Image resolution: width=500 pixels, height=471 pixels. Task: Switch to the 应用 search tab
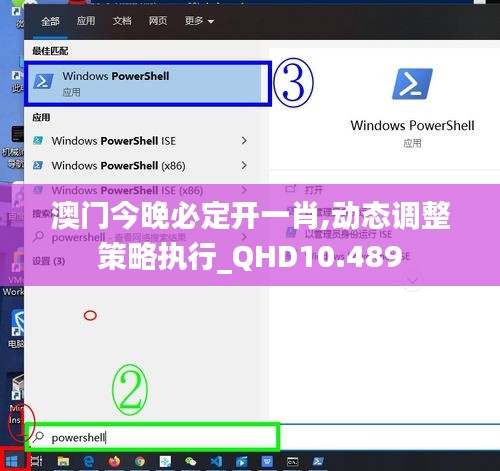[x=86, y=21]
